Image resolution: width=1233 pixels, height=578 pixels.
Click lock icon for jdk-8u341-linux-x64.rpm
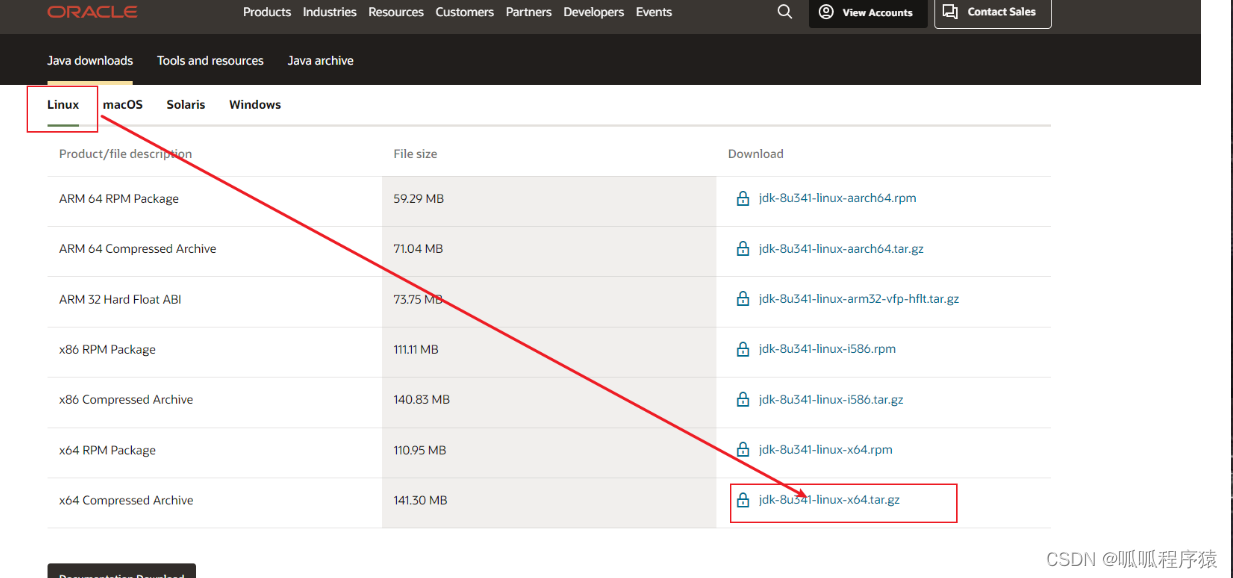point(743,450)
